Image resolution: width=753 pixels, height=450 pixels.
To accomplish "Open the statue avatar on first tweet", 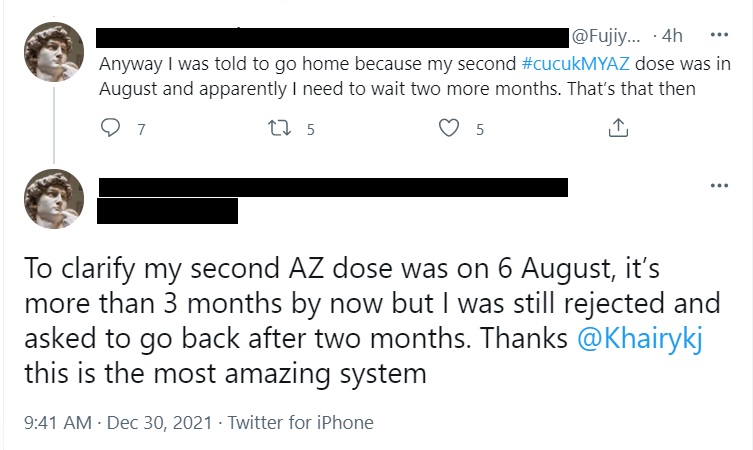I will click(x=53, y=51).
